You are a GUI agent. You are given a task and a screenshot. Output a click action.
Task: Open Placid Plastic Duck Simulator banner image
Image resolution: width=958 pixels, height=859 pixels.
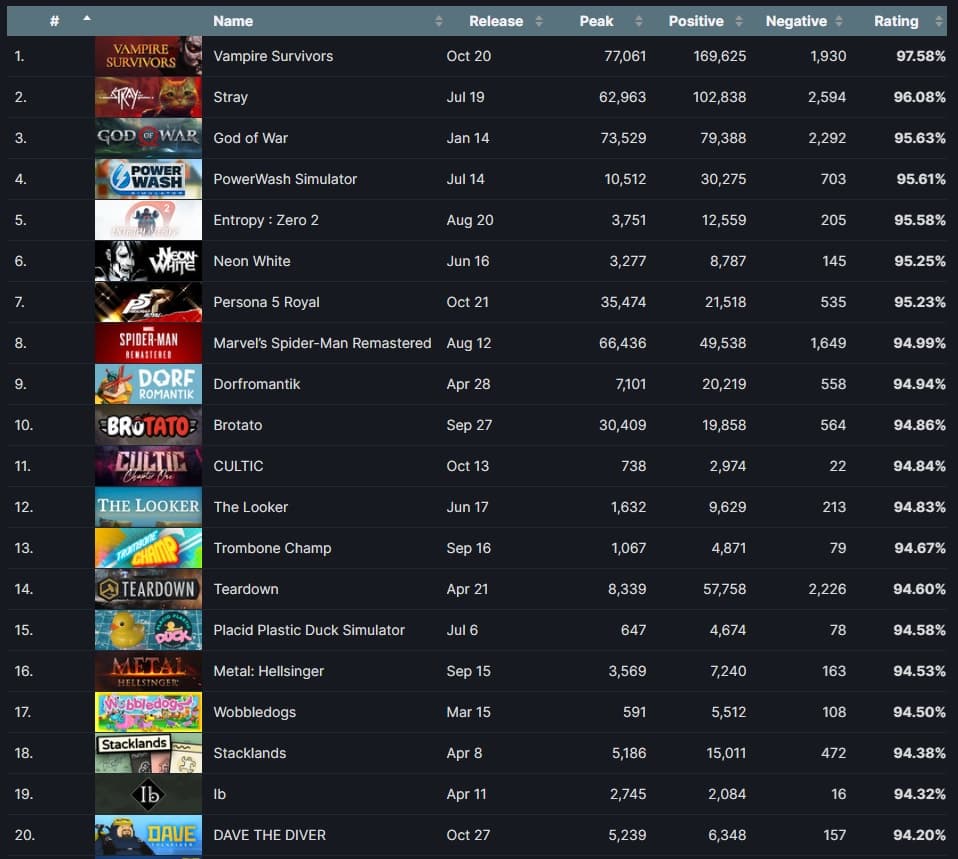pyautogui.click(x=148, y=629)
